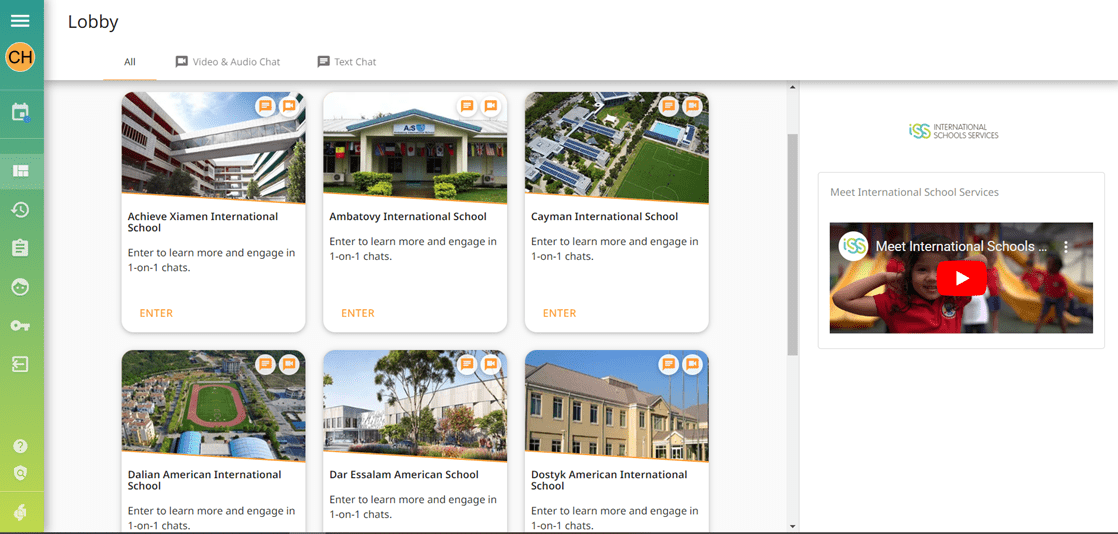Click the scrollbar down arrow
This screenshot has height=534, width=1118.
click(x=792, y=526)
